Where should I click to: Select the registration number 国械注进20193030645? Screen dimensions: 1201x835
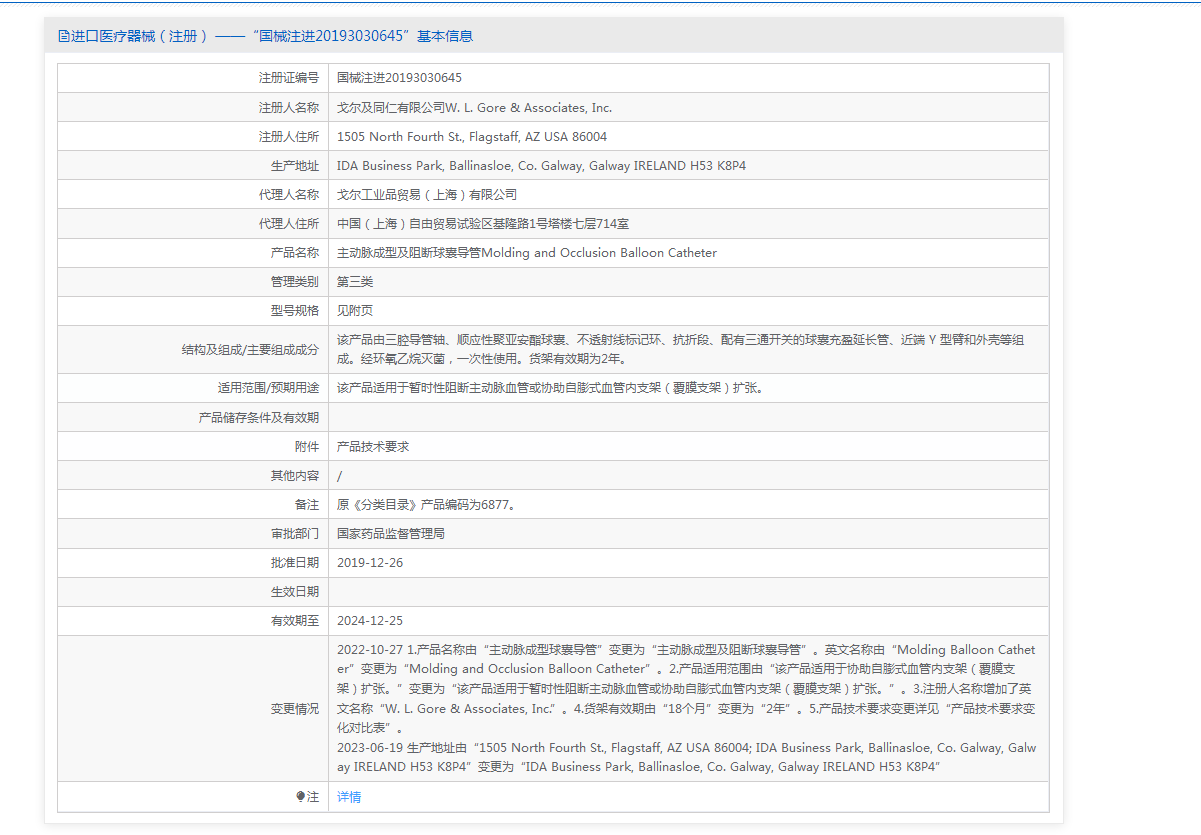399,78
